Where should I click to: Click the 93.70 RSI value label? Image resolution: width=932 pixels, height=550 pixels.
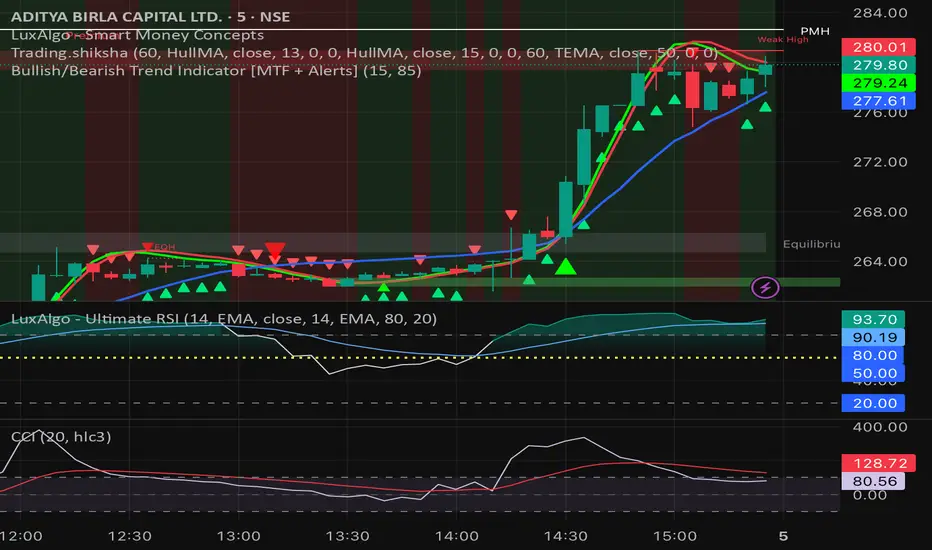(x=873, y=319)
